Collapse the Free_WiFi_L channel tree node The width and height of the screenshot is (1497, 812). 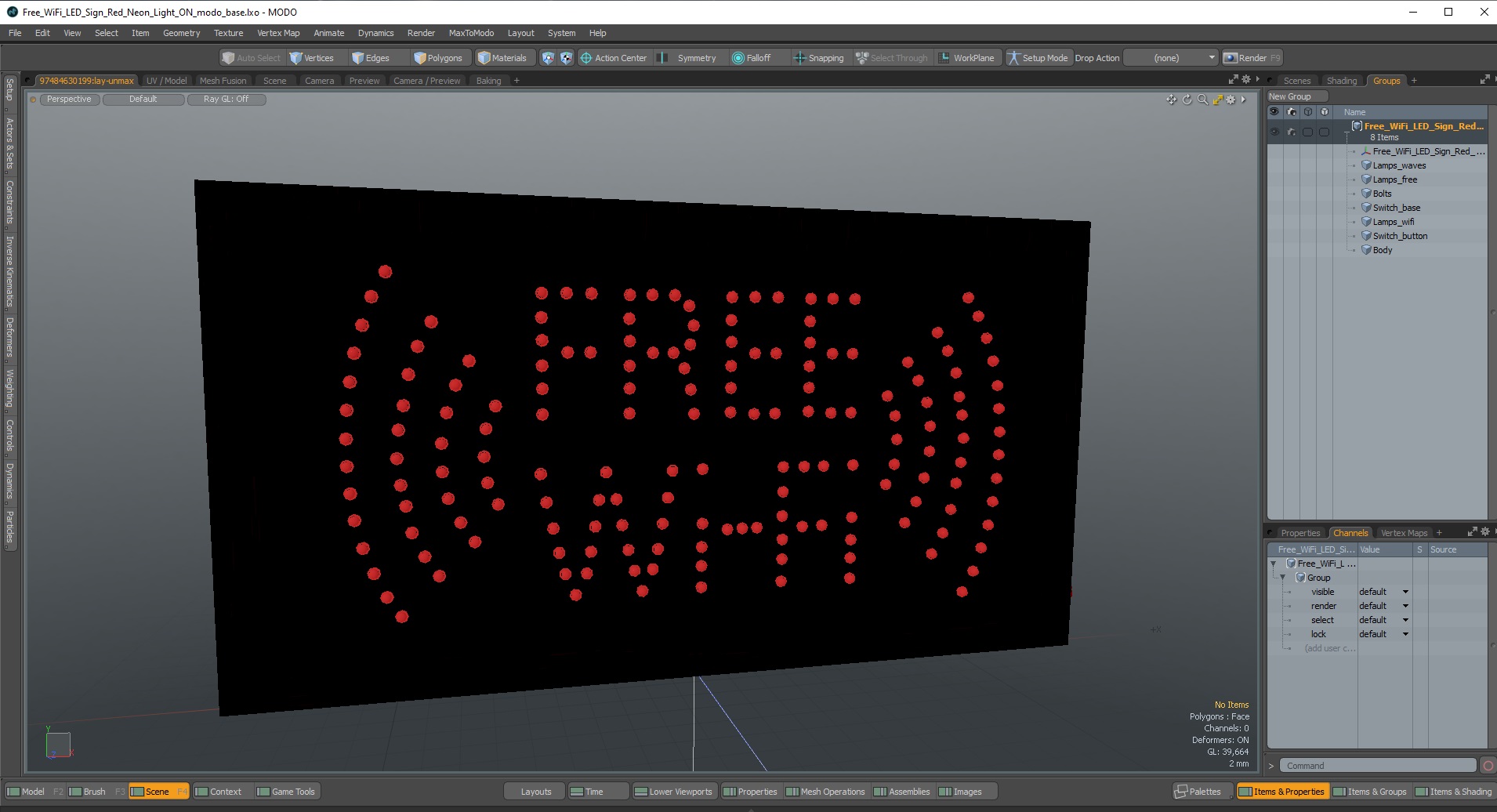click(x=1274, y=564)
